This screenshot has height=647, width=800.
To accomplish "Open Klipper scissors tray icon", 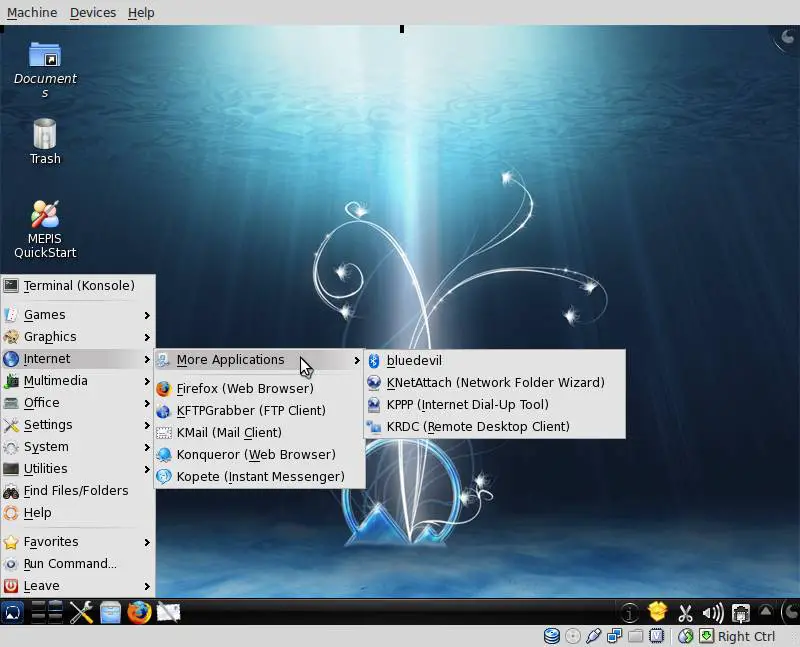I will tap(685, 612).
